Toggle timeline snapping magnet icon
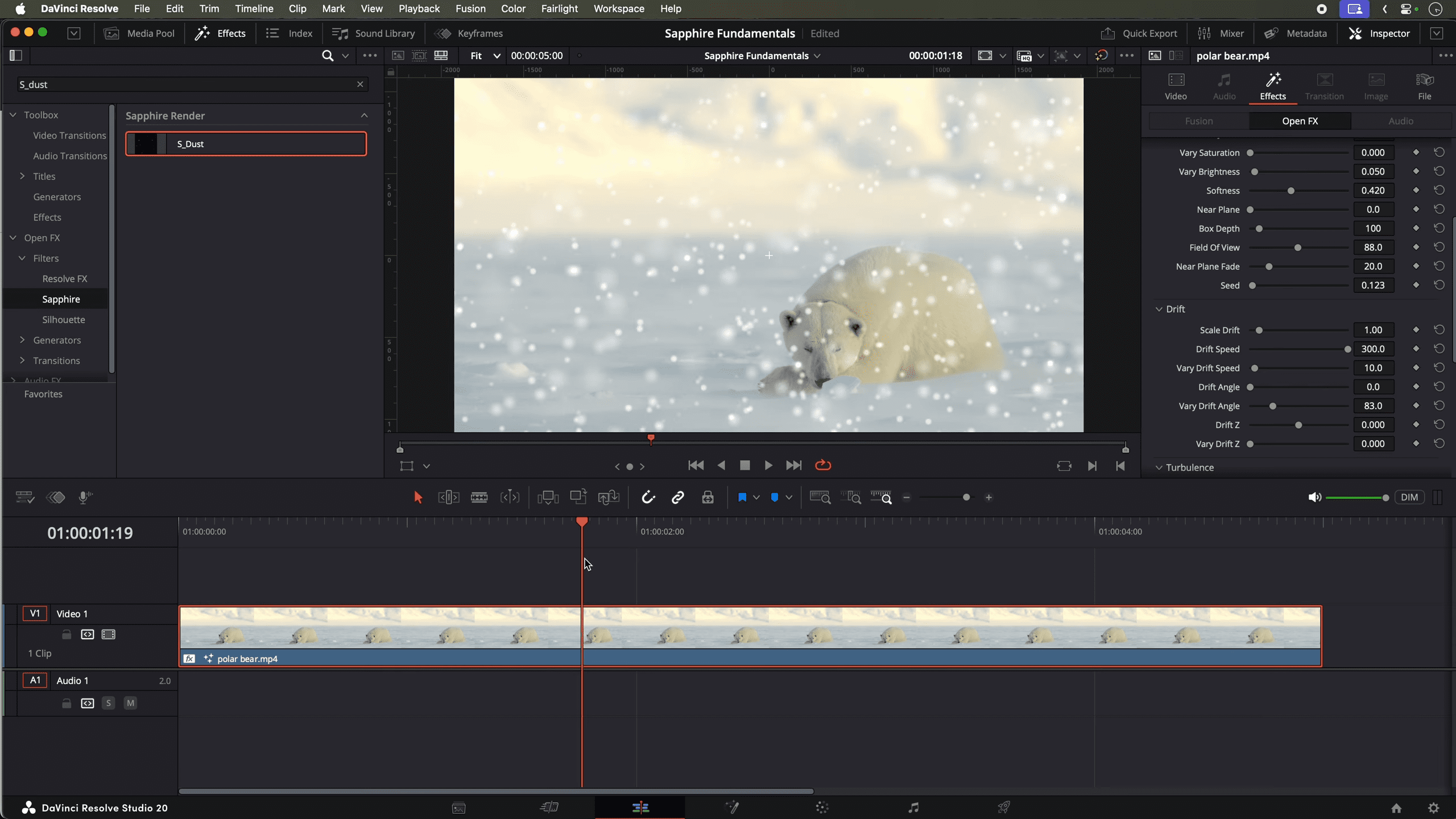This screenshot has height=819, width=1456. coord(648,498)
